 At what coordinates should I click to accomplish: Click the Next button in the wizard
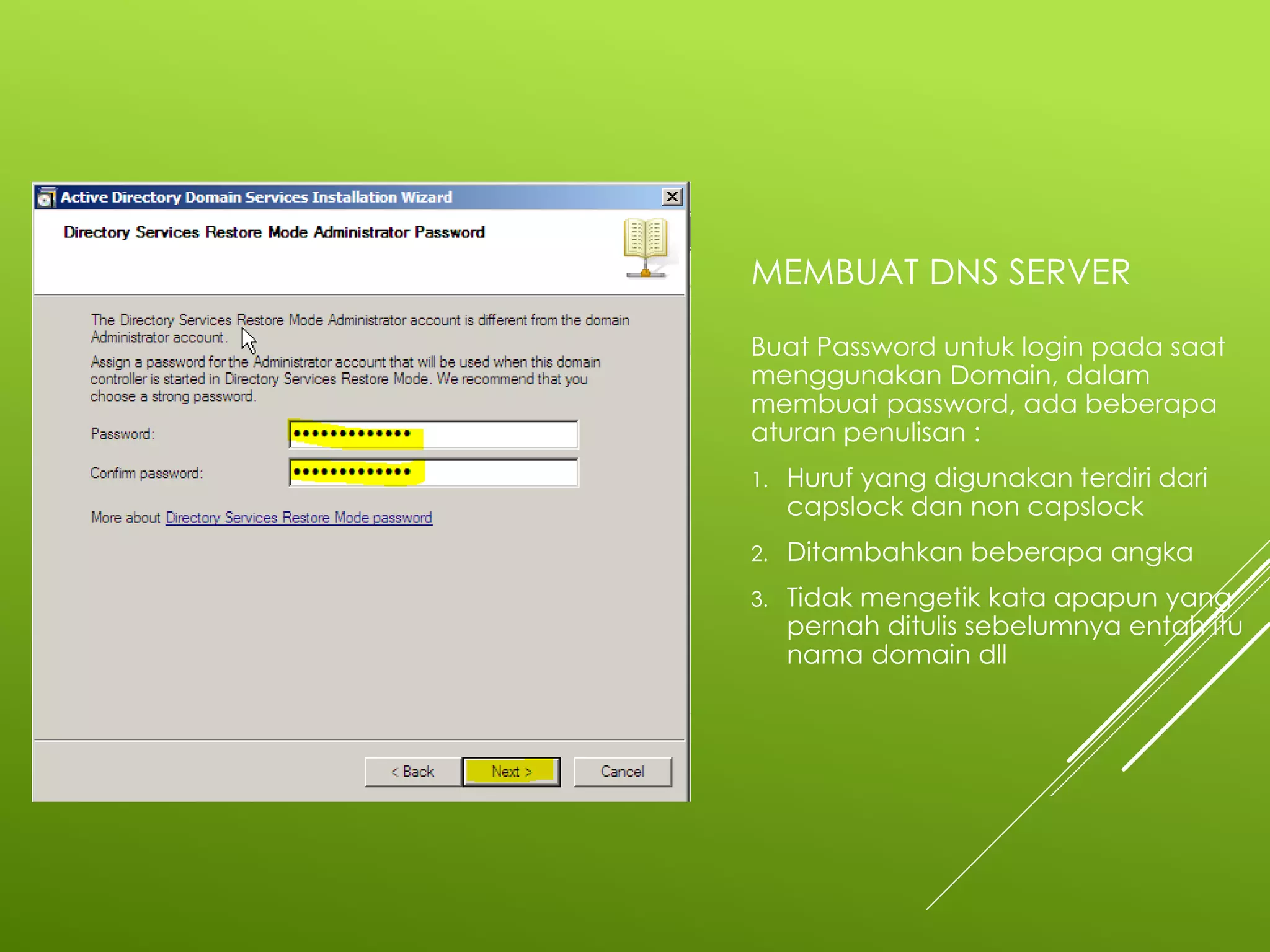click(x=512, y=772)
